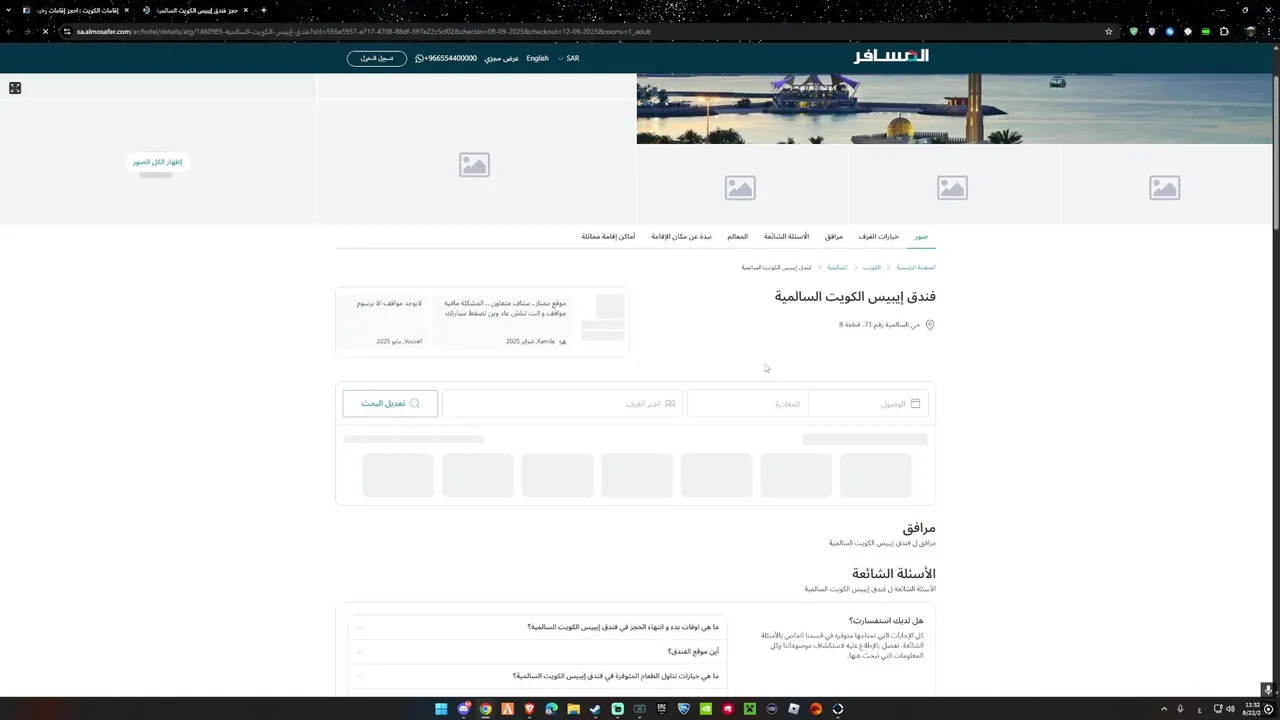
Task: Open the Windows Start menu
Action: 441,709
